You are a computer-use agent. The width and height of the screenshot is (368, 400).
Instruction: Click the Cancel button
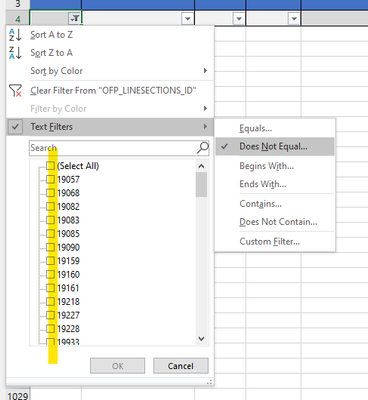click(x=181, y=366)
